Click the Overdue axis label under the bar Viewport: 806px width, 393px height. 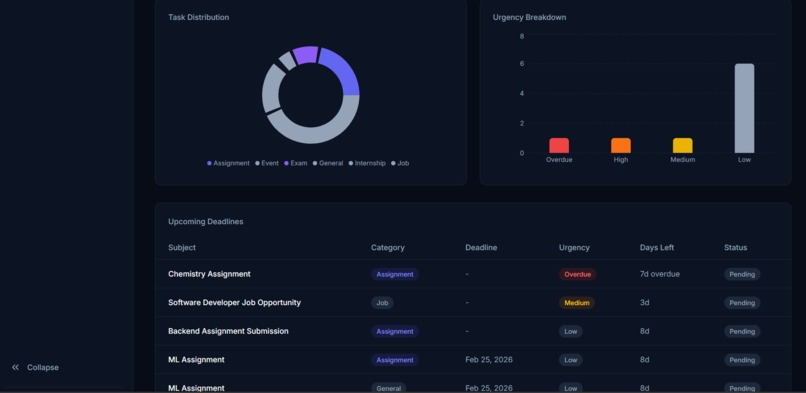tap(559, 160)
